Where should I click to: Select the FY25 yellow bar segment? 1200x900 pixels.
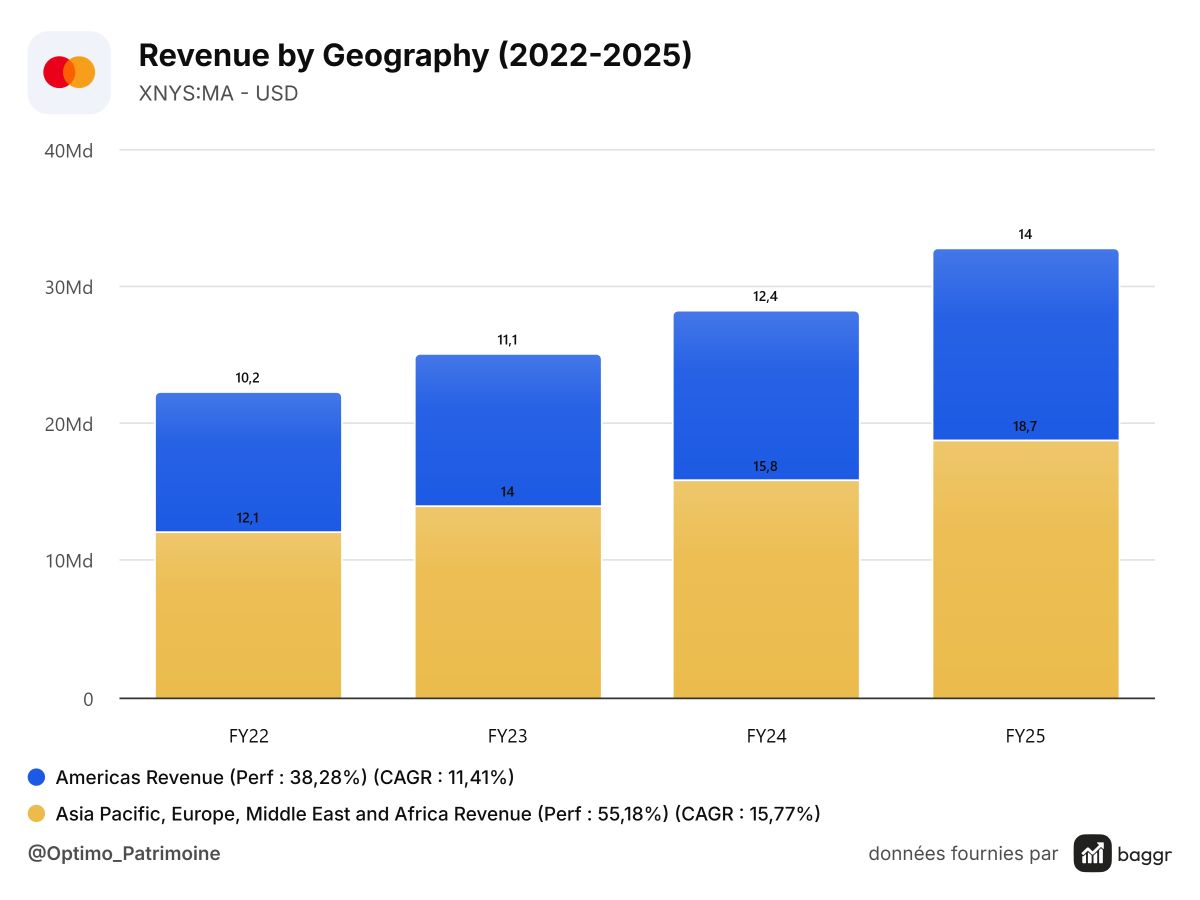click(x=1026, y=569)
